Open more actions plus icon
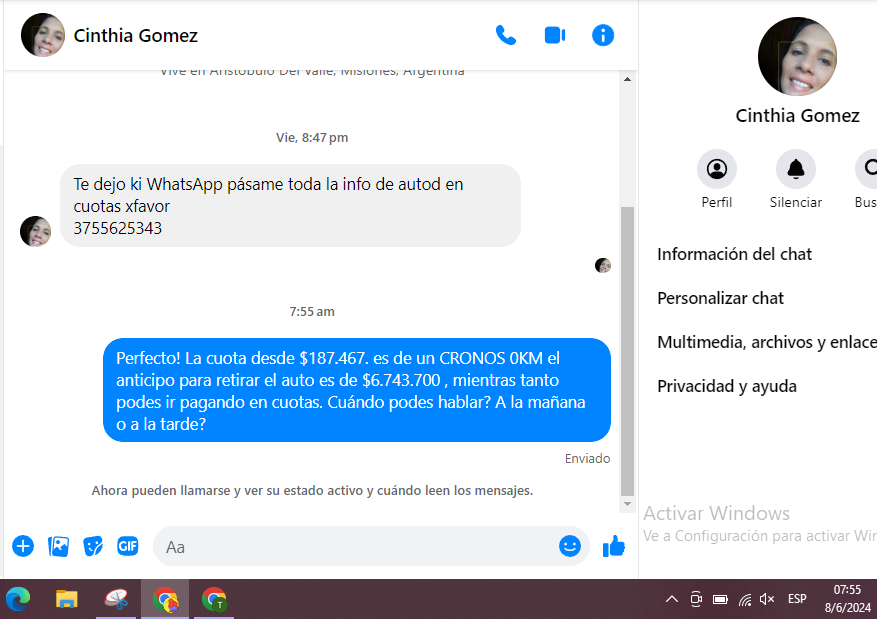The height and width of the screenshot is (619, 877). 23,546
